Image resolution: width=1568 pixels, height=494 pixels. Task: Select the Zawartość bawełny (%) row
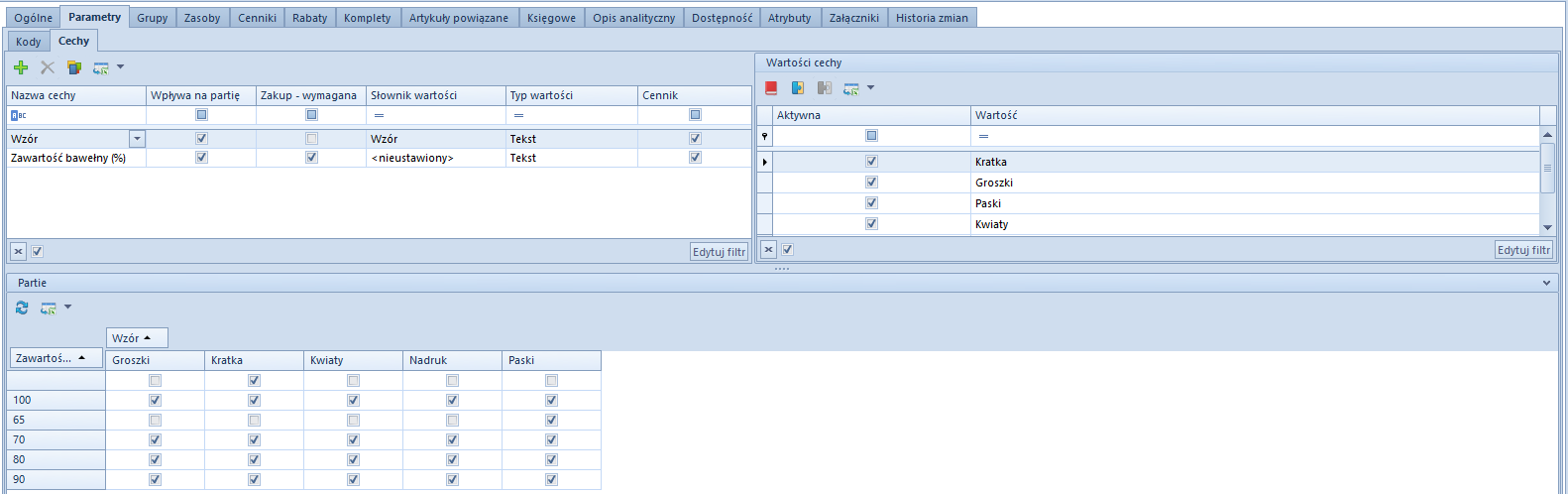(x=379, y=158)
